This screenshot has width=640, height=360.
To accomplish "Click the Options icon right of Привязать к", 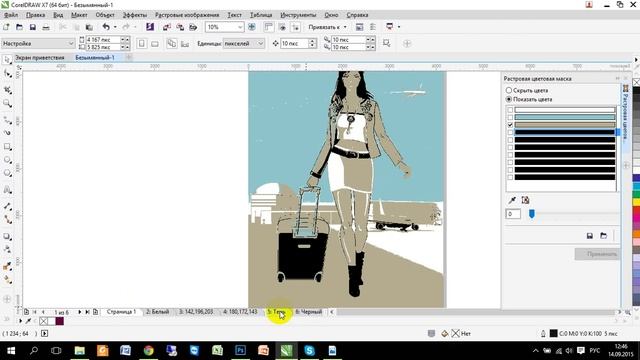I will click(360, 27).
